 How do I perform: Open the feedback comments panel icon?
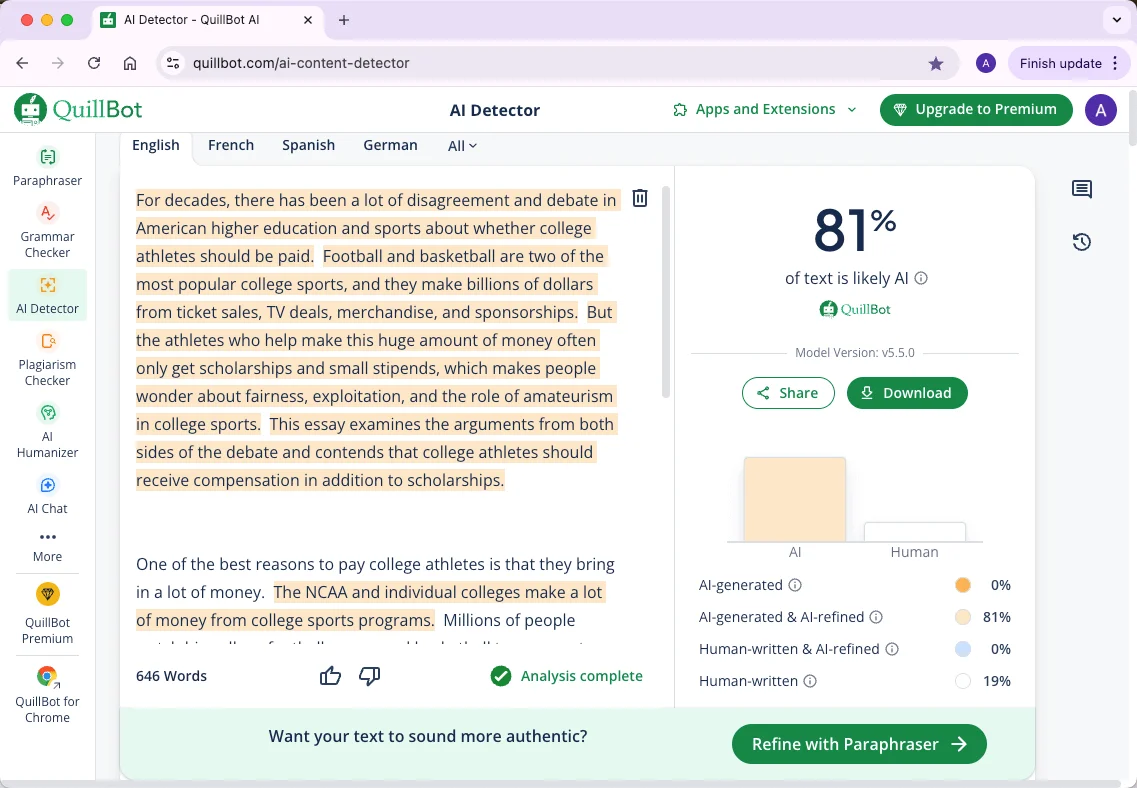[x=1082, y=189]
